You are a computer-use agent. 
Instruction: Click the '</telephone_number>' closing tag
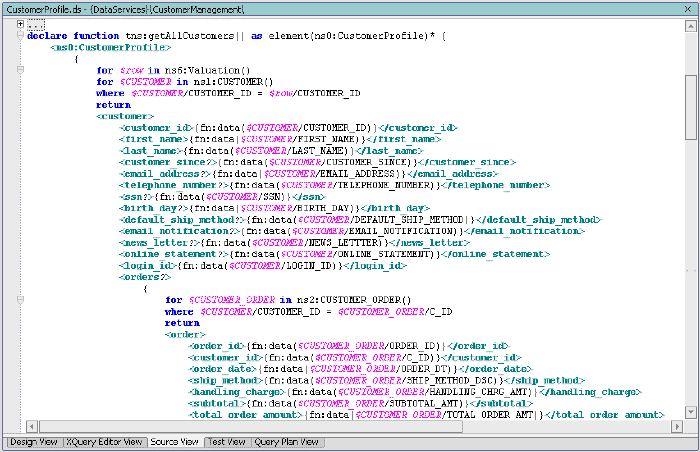click(x=496, y=185)
